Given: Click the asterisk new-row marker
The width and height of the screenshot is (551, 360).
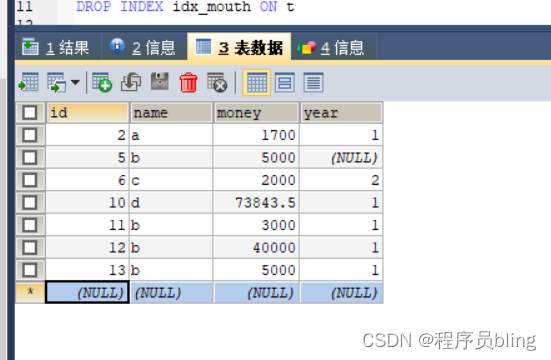Looking at the screenshot, I should (x=30, y=292).
